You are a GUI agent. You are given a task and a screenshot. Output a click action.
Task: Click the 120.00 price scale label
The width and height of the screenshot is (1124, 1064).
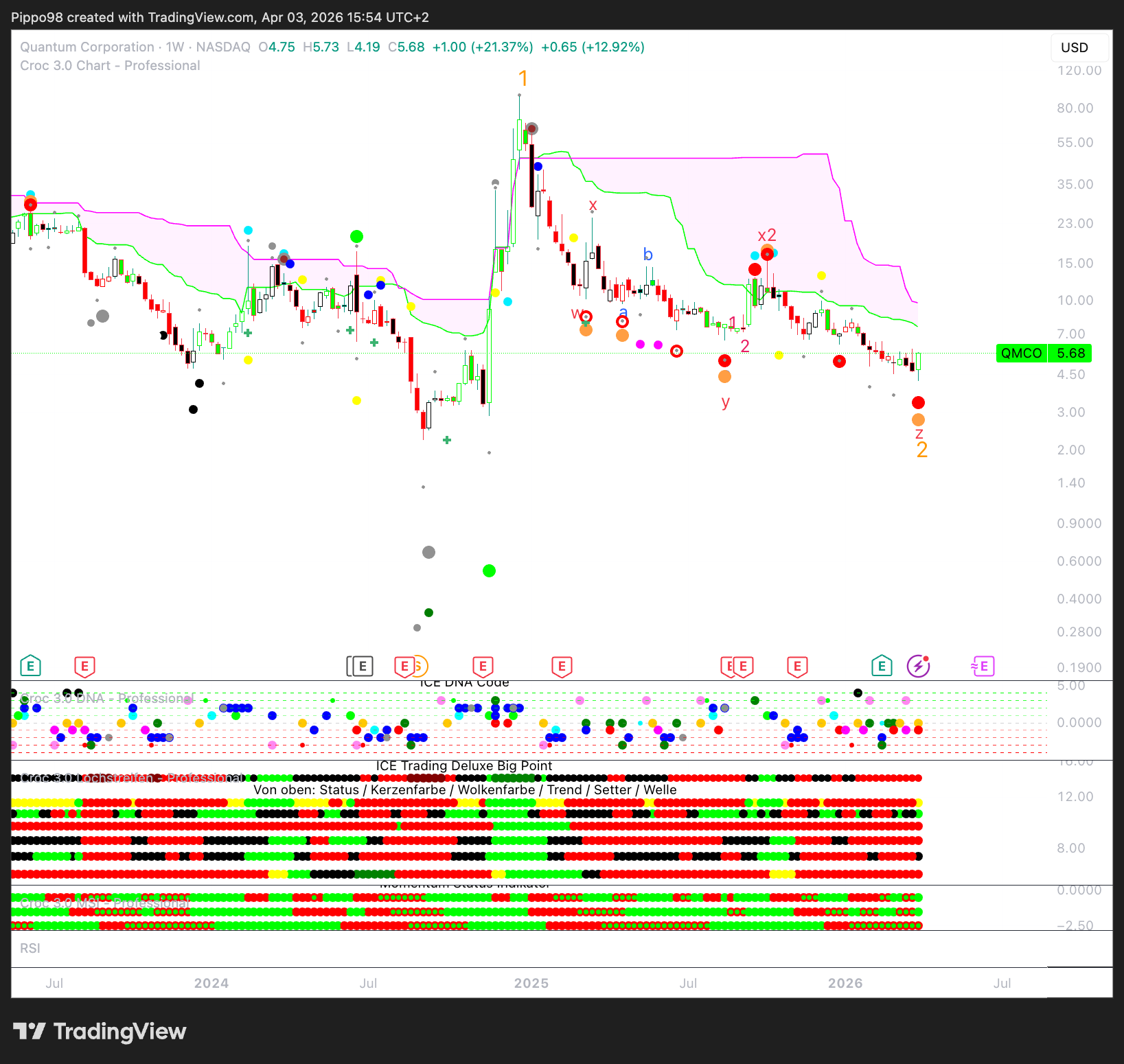1079,71
